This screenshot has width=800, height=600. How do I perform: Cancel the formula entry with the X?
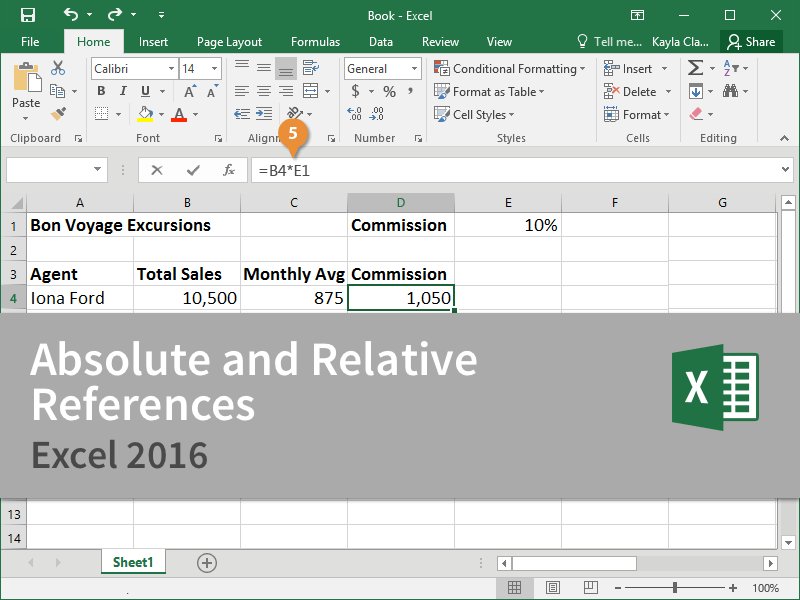tap(157, 170)
